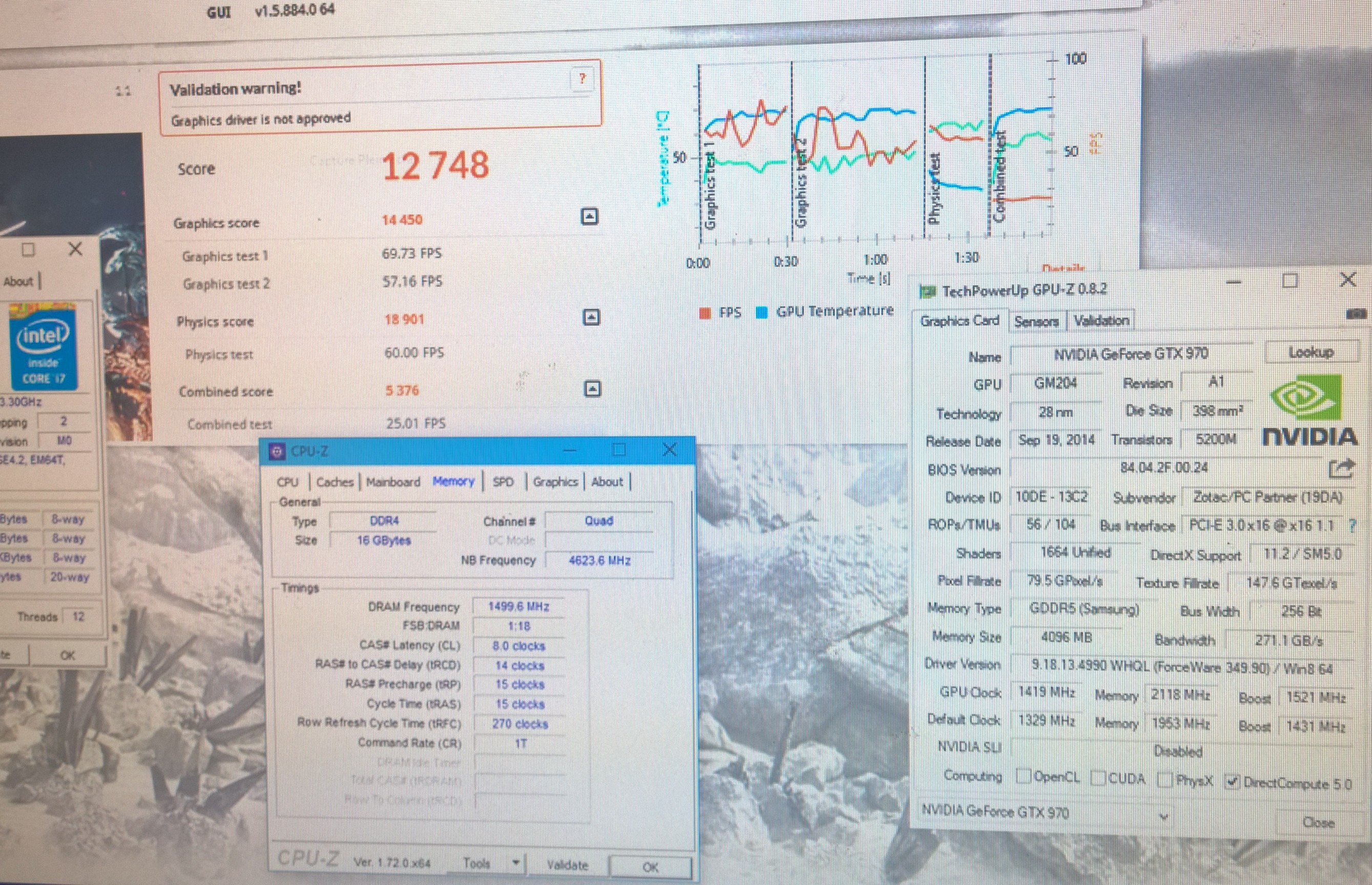
Task: Switch to the Sensors tab in GPU-Z
Action: point(1036,321)
